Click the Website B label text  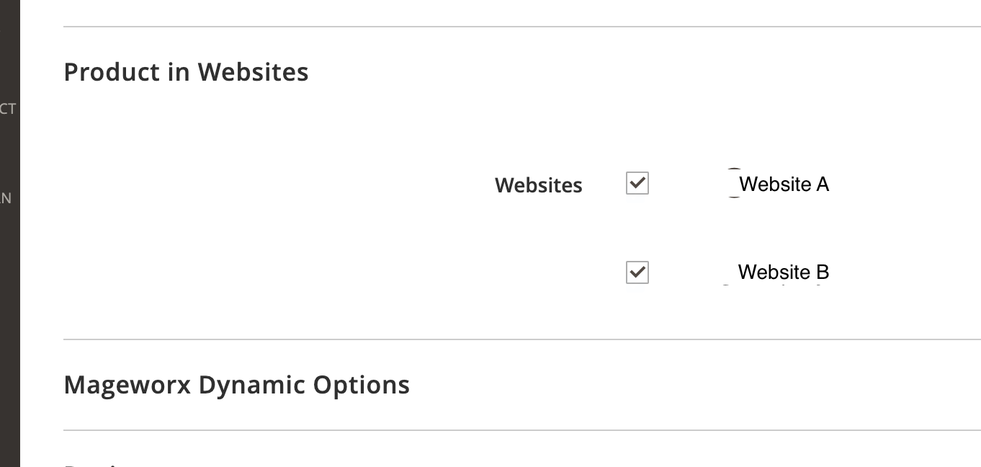[783, 272]
